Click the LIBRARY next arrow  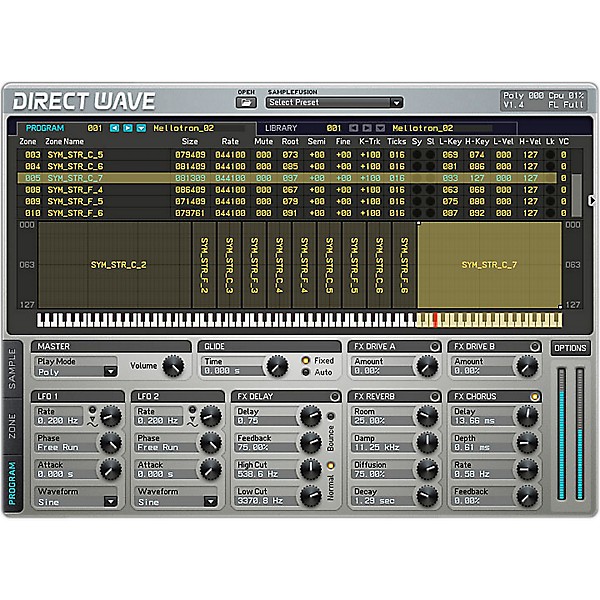(x=367, y=128)
